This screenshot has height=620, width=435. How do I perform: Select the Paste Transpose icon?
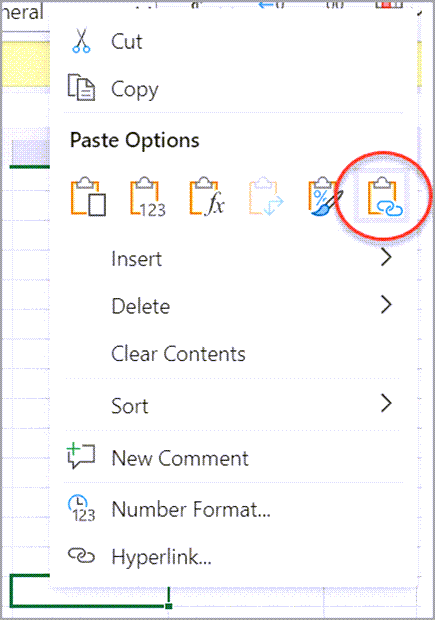coord(266,196)
